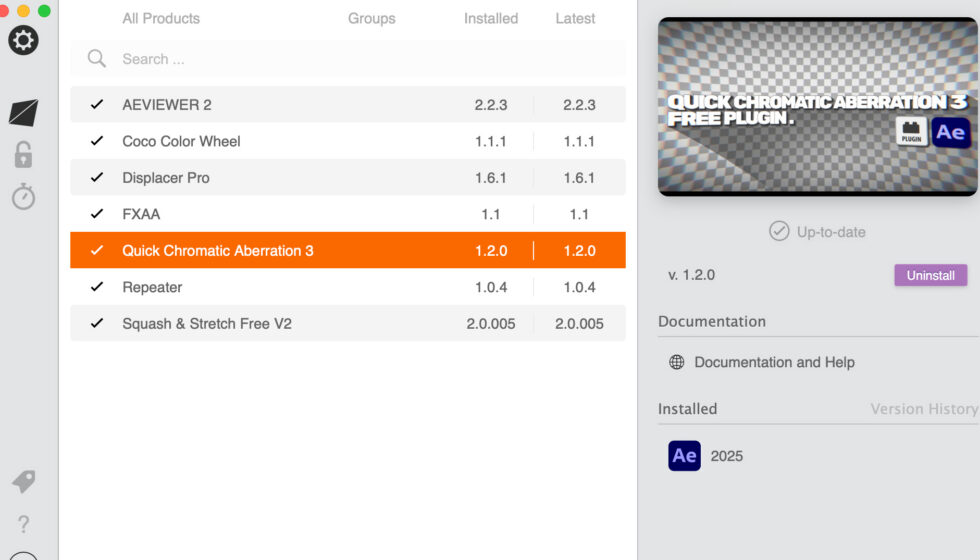
Task: Click the plugin brick badge on preview image
Action: (x=911, y=132)
